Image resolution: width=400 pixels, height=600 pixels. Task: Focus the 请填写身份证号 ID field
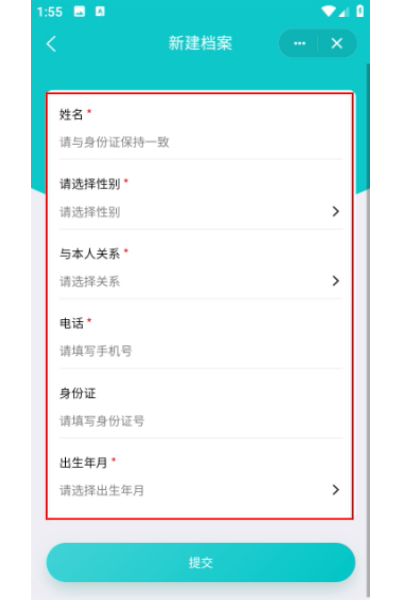201,421
